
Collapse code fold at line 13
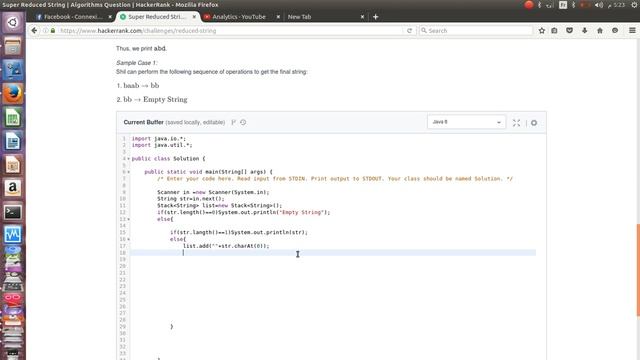pos(129,219)
